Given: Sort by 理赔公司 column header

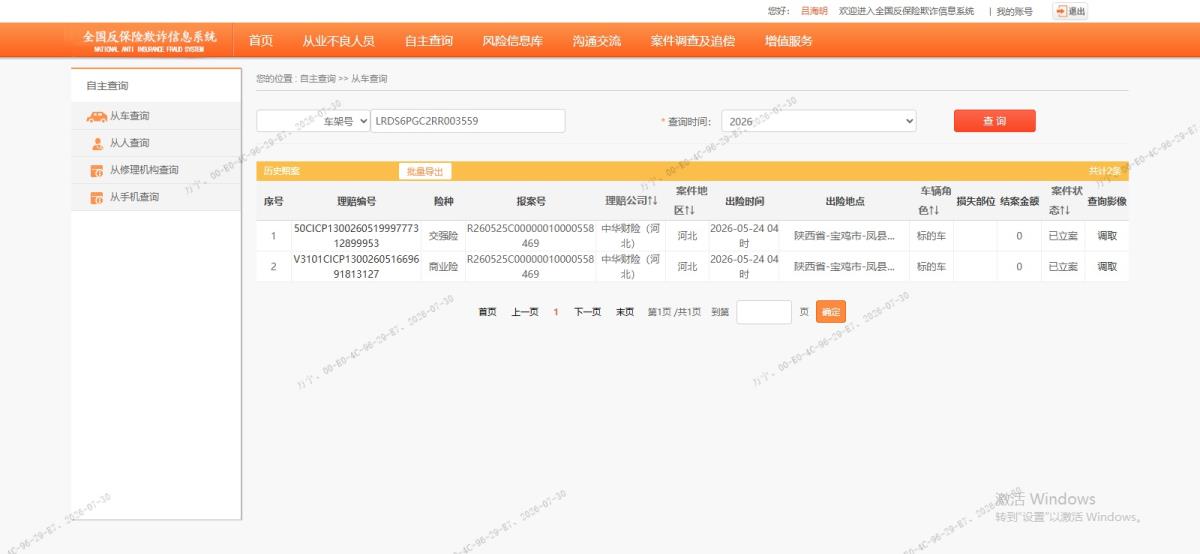Looking at the screenshot, I should pyautogui.click(x=631, y=201).
